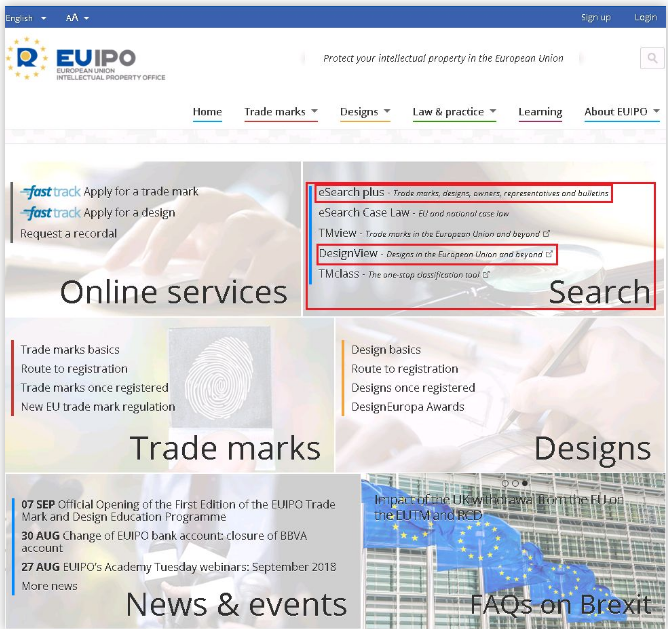This screenshot has width=668, height=629.
Task: Click the large Trade marks heading
Action: pos(225,449)
